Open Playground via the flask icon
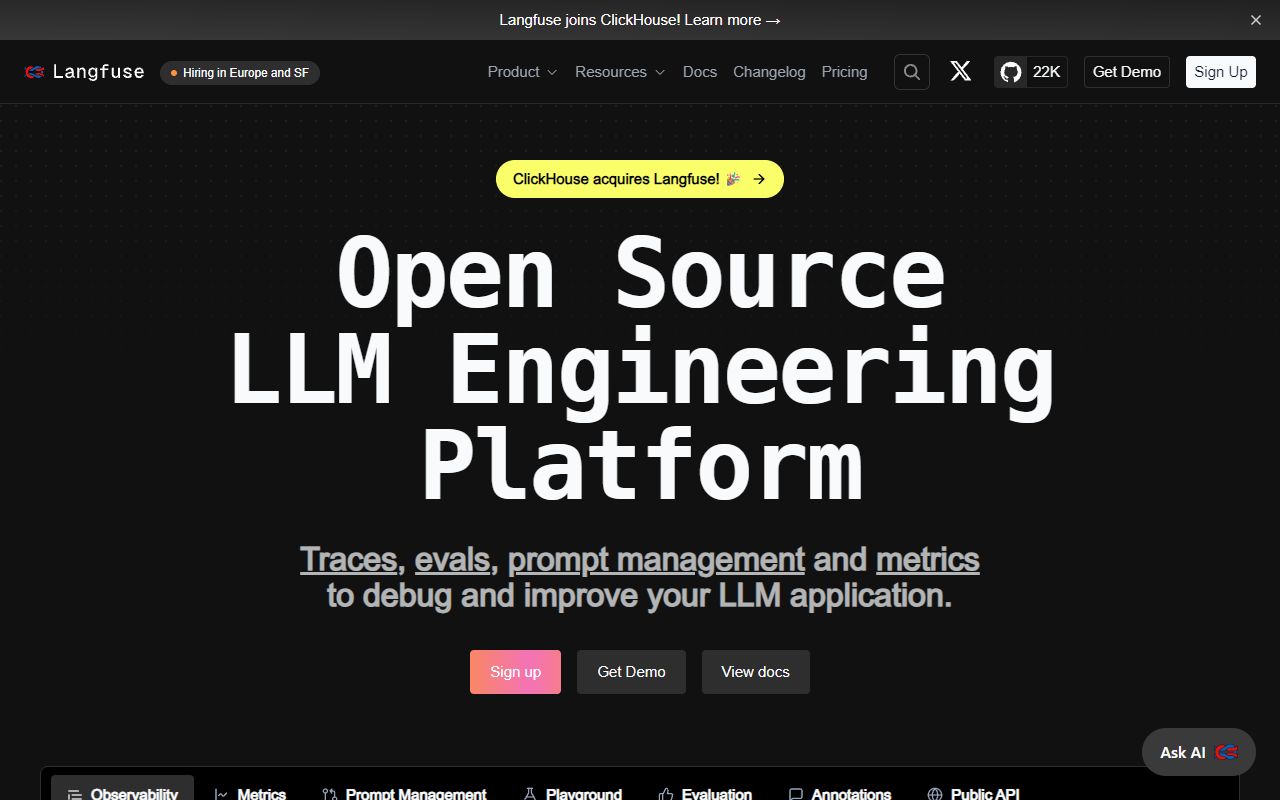1280x800 pixels. click(x=527, y=793)
